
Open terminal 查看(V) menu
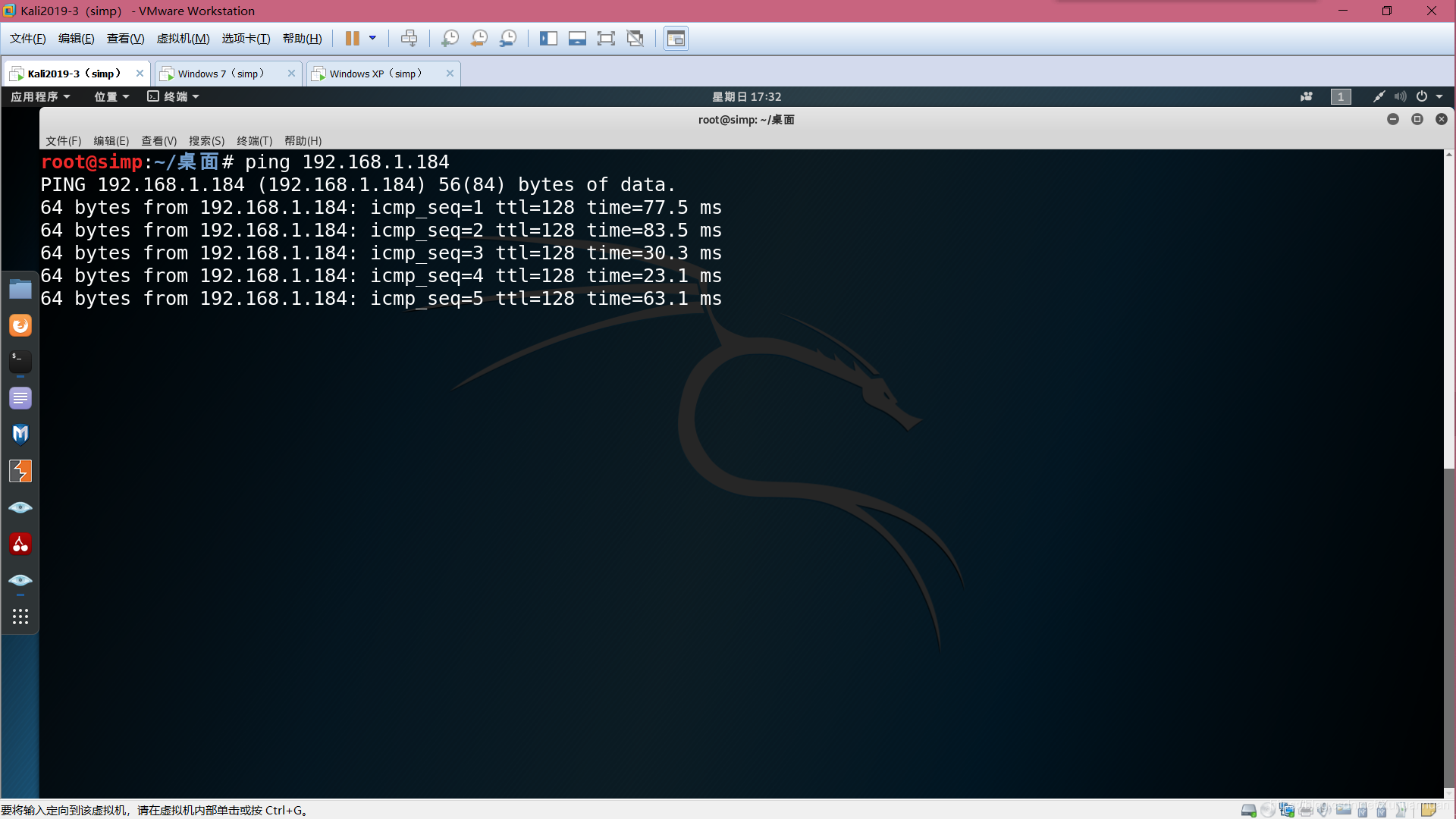click(x=158, y=141)
